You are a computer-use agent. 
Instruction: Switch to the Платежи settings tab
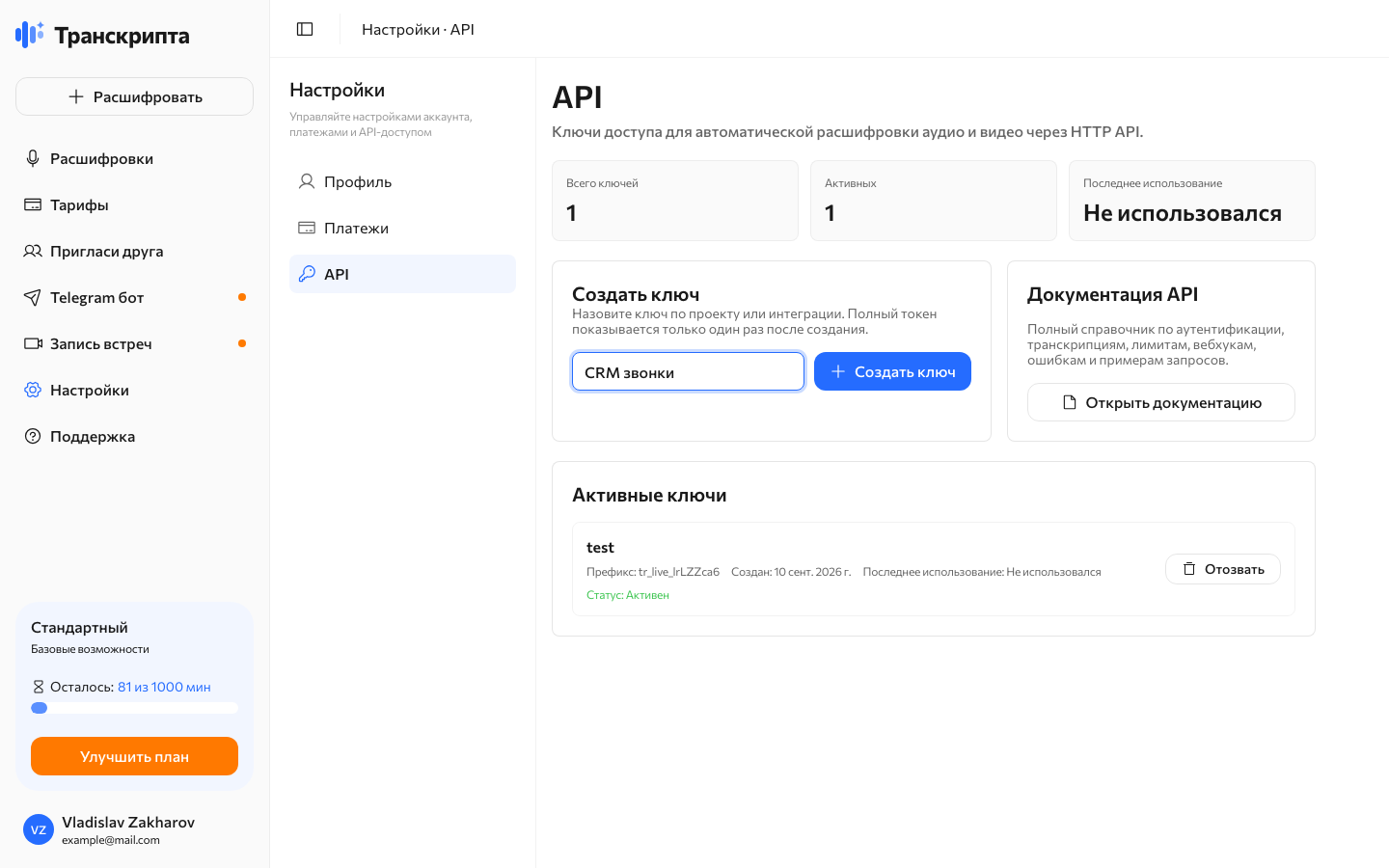[402, 228]
